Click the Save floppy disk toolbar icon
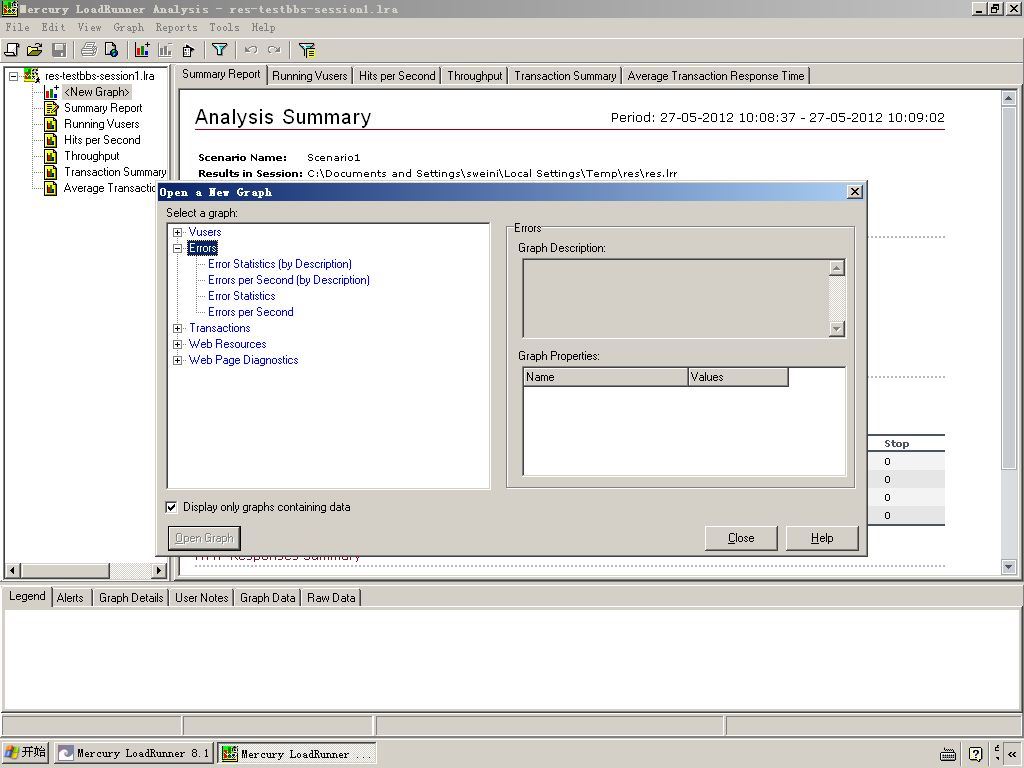1024x768 pixels. click(59, 50)
